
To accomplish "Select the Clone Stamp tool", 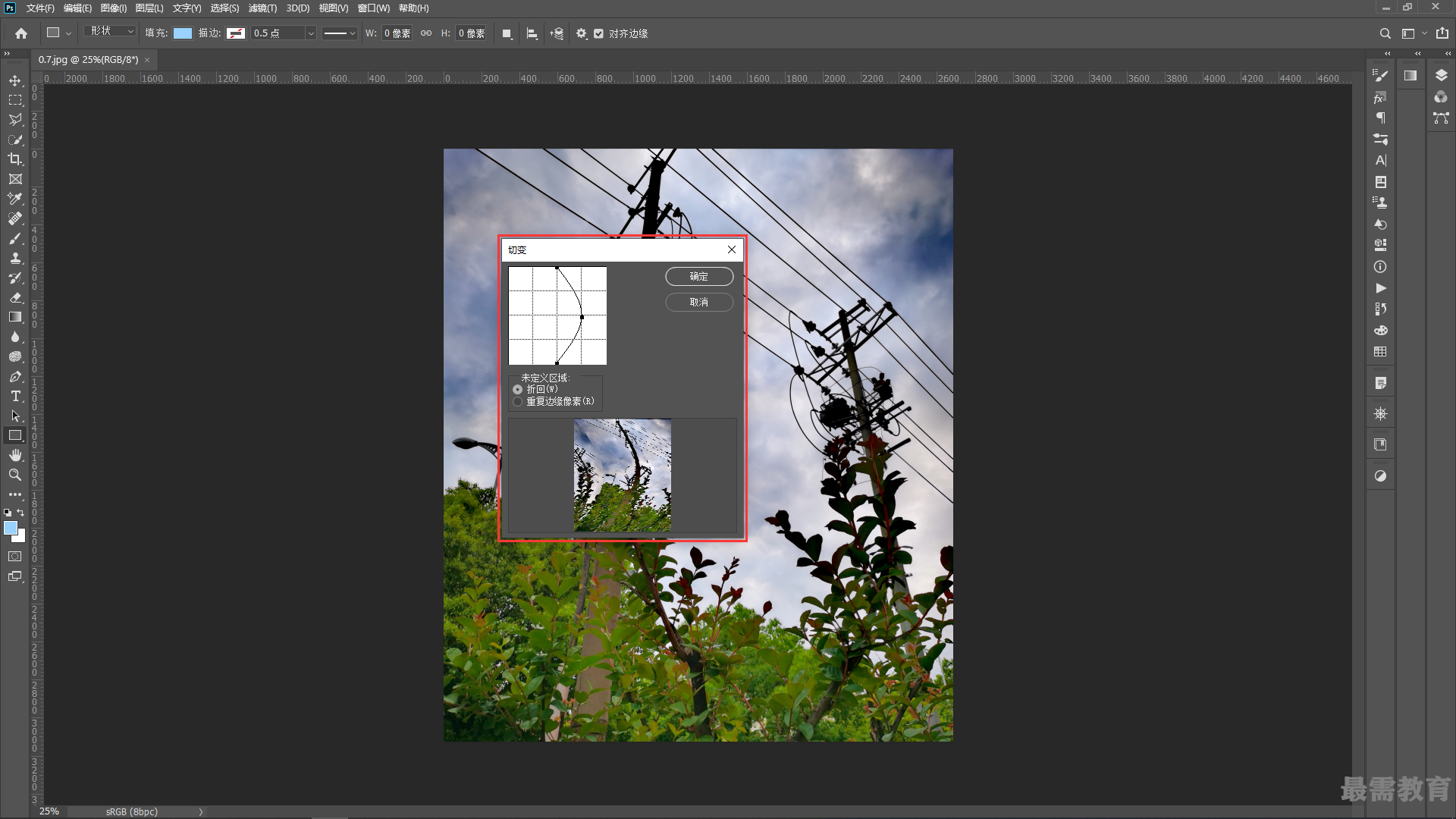I will click(x=15, y=258).
